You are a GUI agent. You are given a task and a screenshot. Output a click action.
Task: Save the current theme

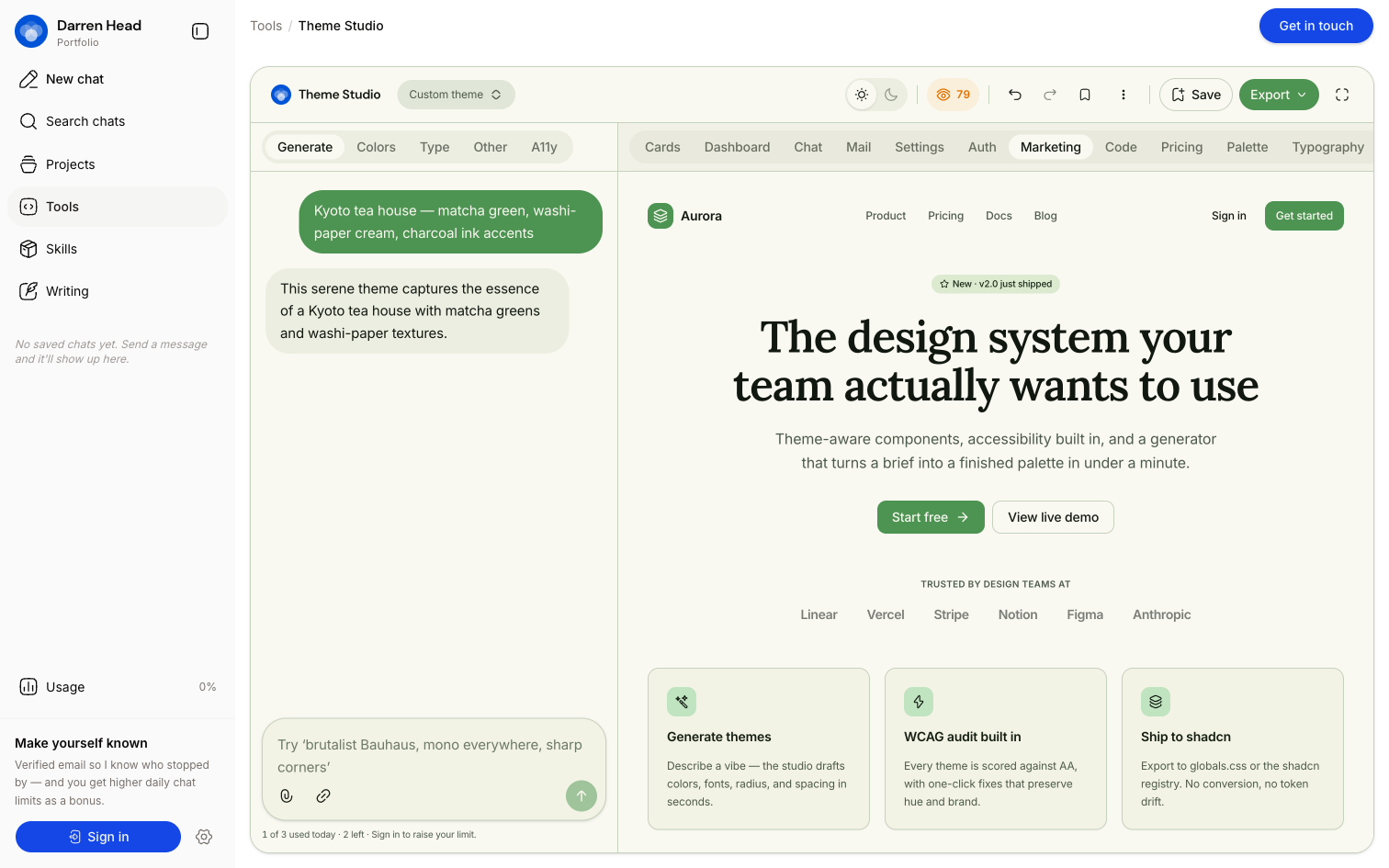tap(1196, 95)
